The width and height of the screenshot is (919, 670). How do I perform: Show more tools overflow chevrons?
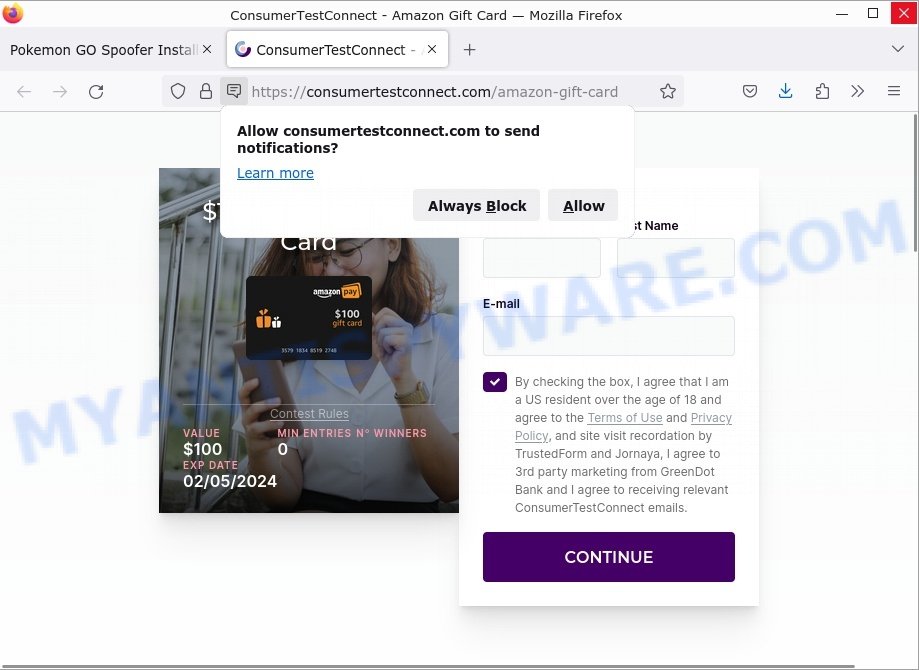[857, 91]
